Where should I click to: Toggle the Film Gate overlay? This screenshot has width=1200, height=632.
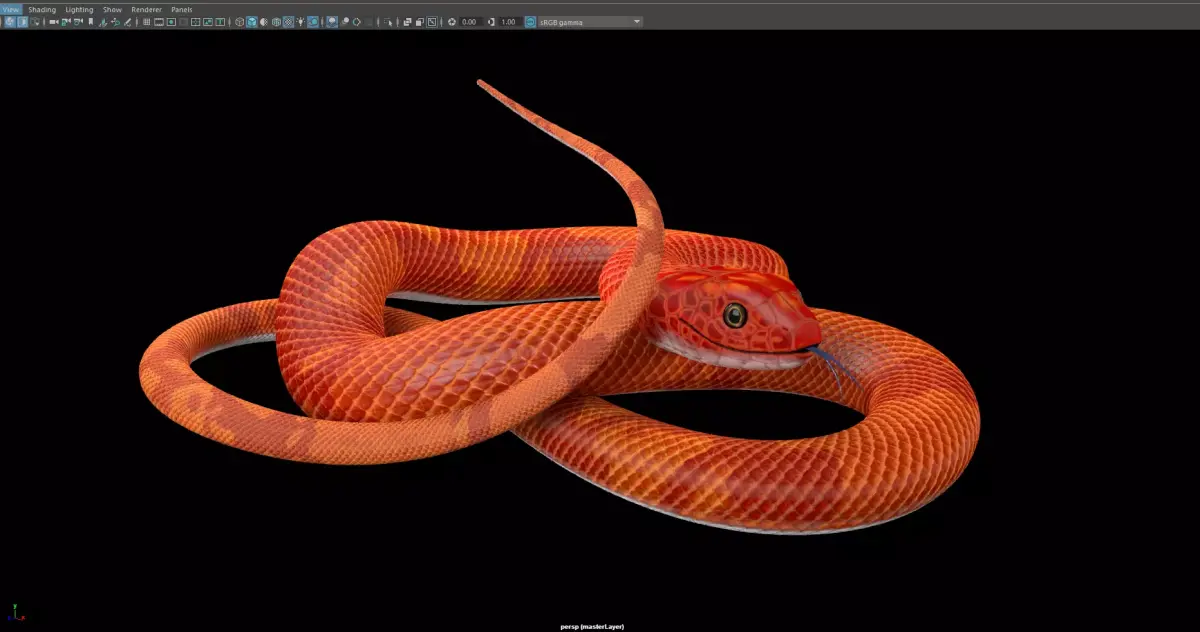click(x=159, y=22)
